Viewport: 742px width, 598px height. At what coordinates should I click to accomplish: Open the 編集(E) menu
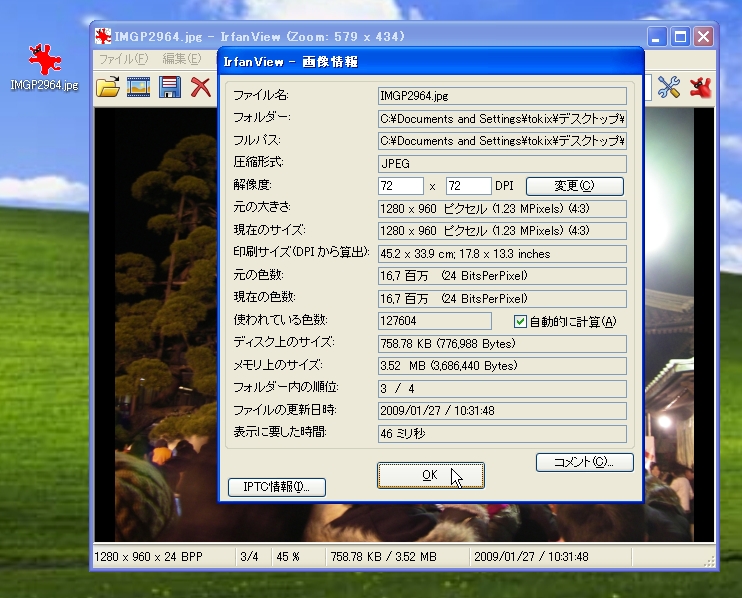182,59
